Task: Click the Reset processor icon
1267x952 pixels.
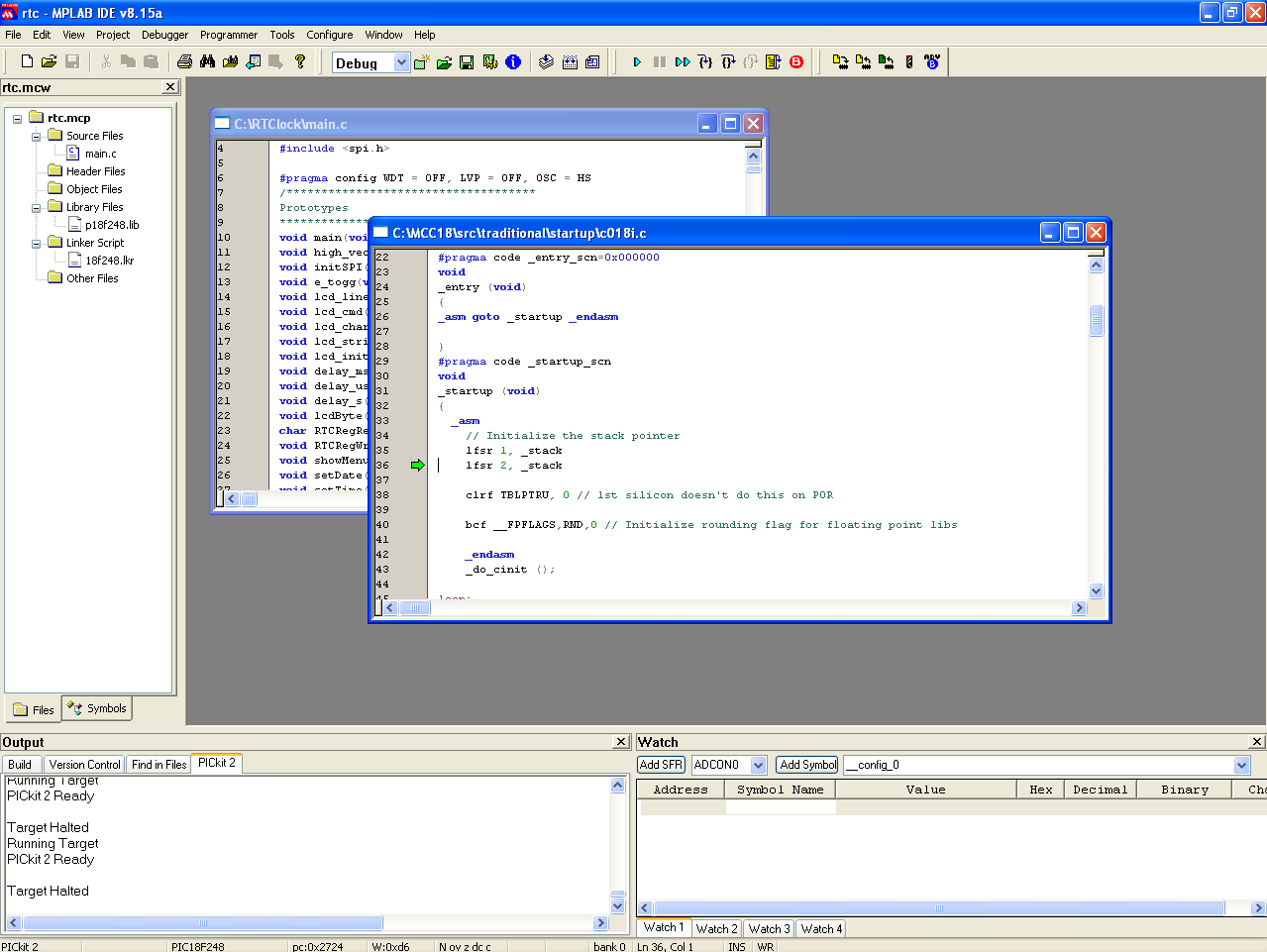Action: pos(774,61)
